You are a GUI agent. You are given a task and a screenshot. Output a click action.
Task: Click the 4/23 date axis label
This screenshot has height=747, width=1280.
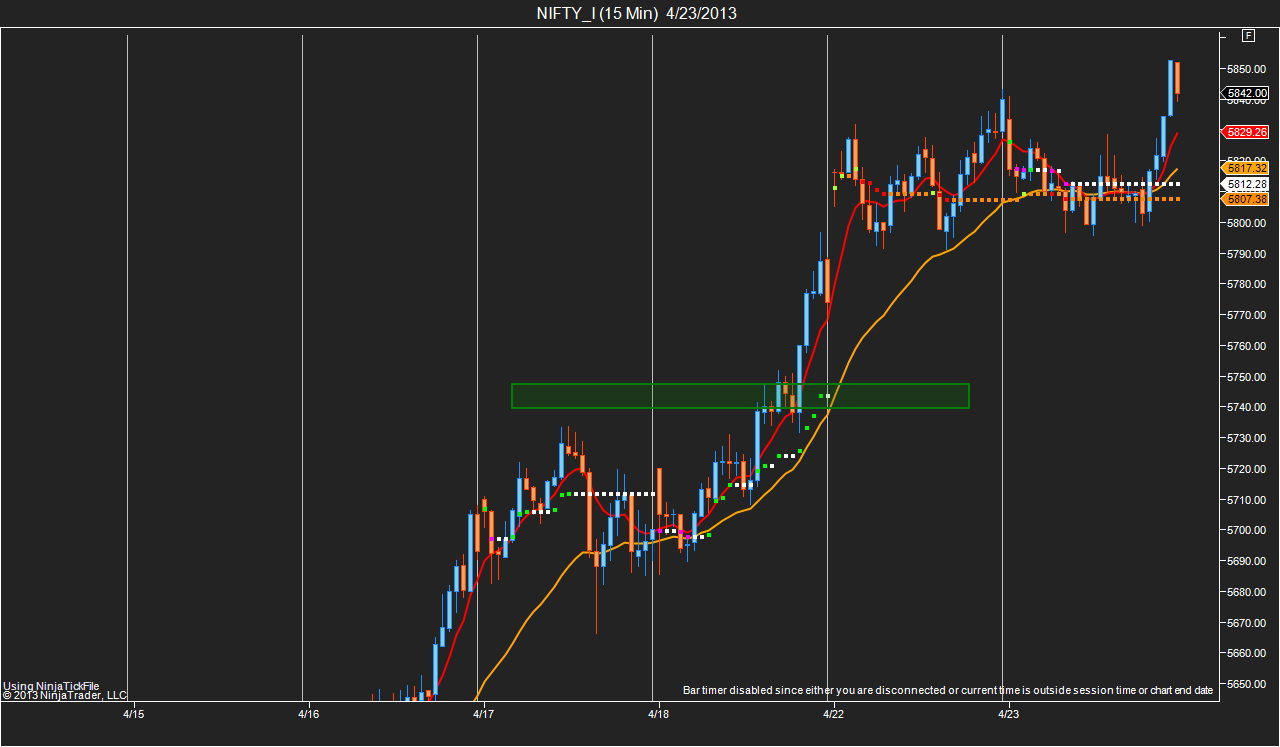1009,714
